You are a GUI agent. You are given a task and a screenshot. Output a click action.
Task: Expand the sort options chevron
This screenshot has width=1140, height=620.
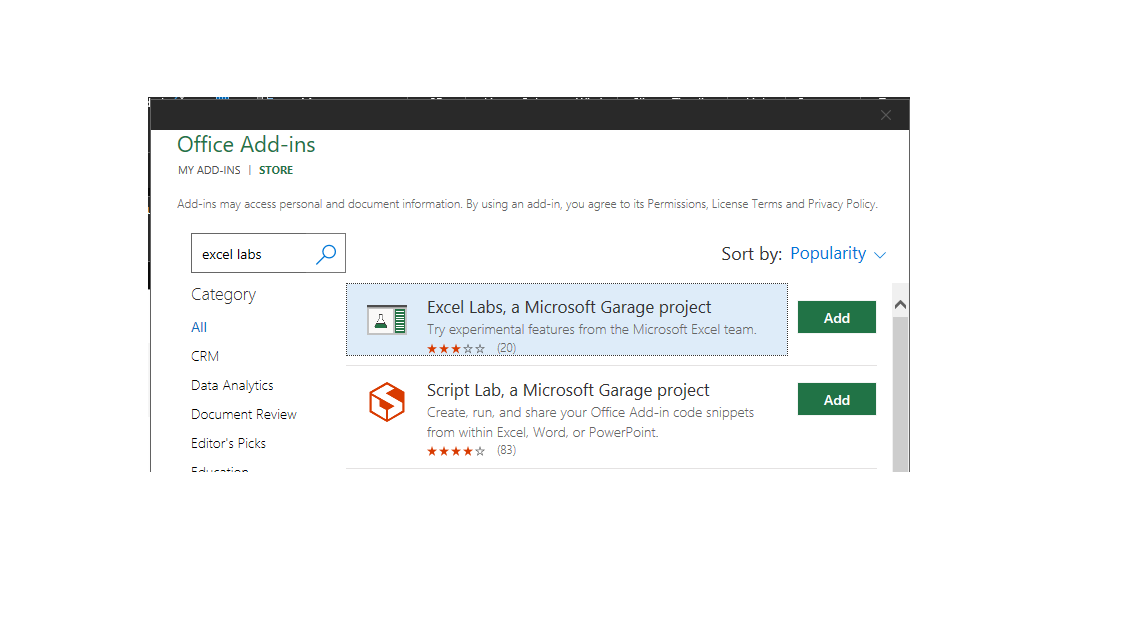tap(880, 255)
